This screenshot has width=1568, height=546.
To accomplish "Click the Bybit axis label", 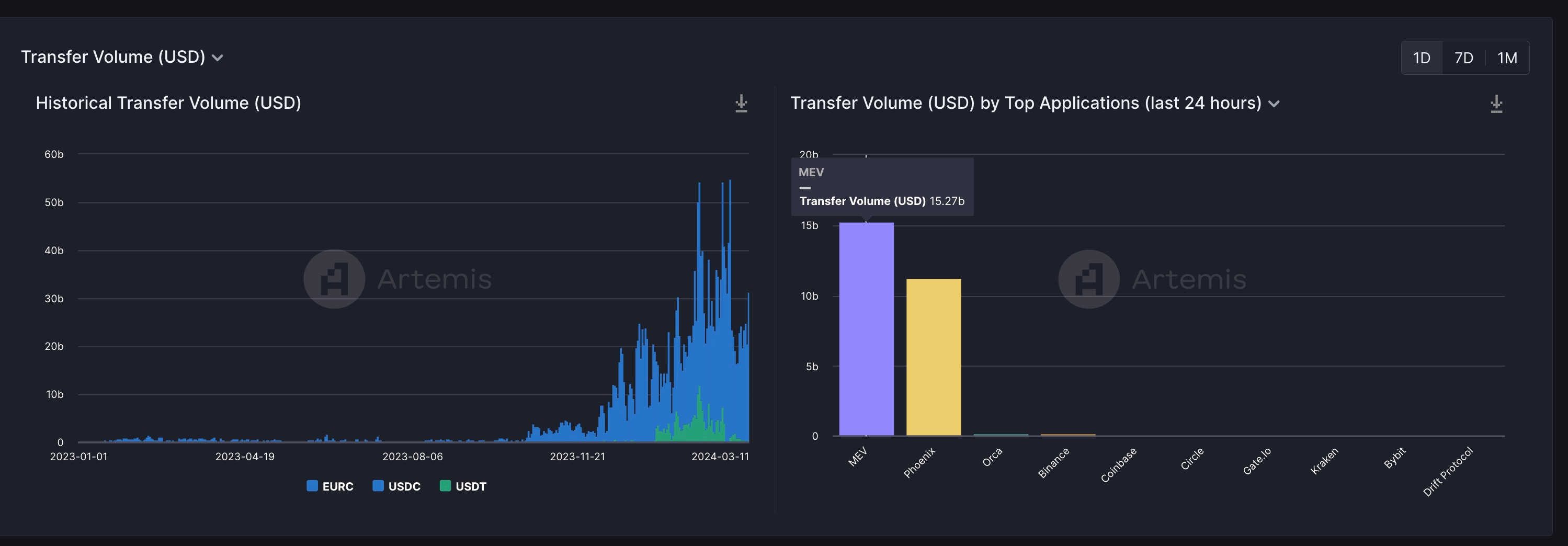I will pos(1394,458).
